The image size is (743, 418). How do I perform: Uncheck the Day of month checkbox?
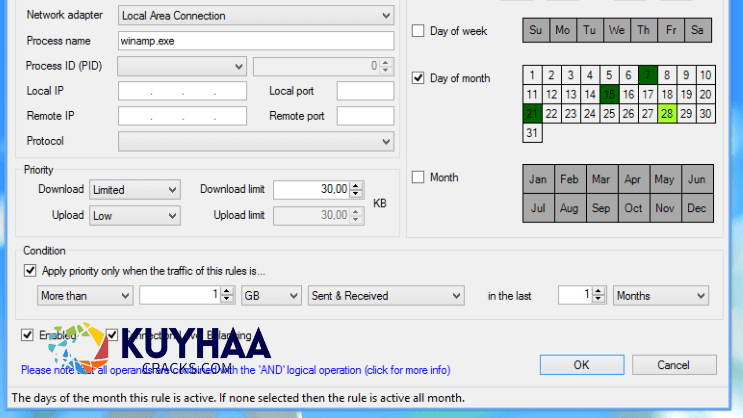click(x=418, y=78)
